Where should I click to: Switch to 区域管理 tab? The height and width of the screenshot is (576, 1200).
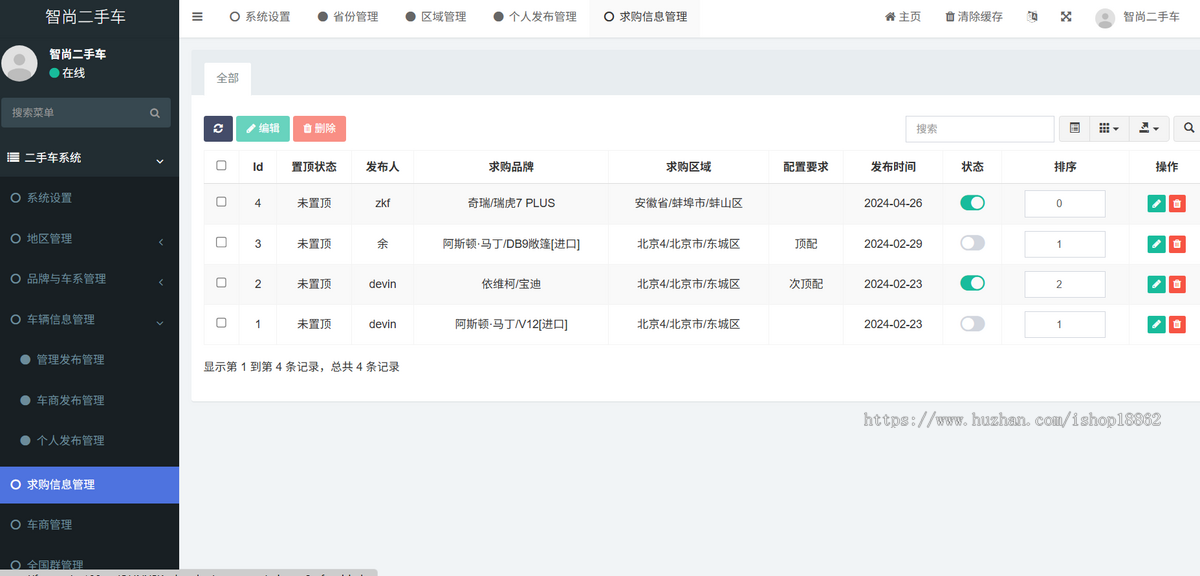click(x=436, y=17)
